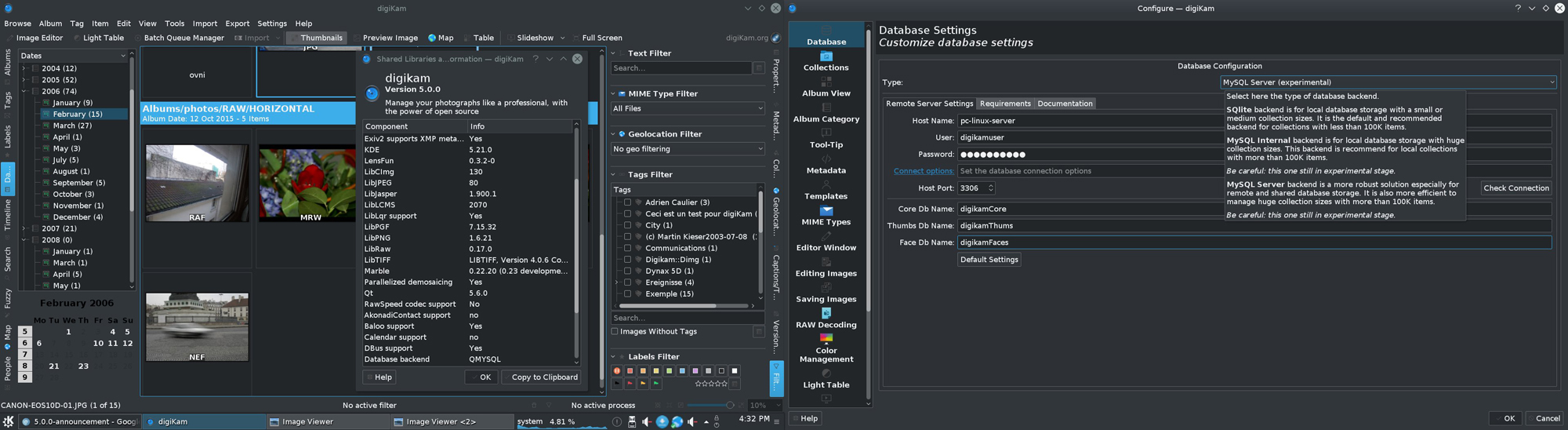Viewport: 1568px width, 430px height.
Task: Open Light Table from main toolbar
Action: click(x=100, y=38)
